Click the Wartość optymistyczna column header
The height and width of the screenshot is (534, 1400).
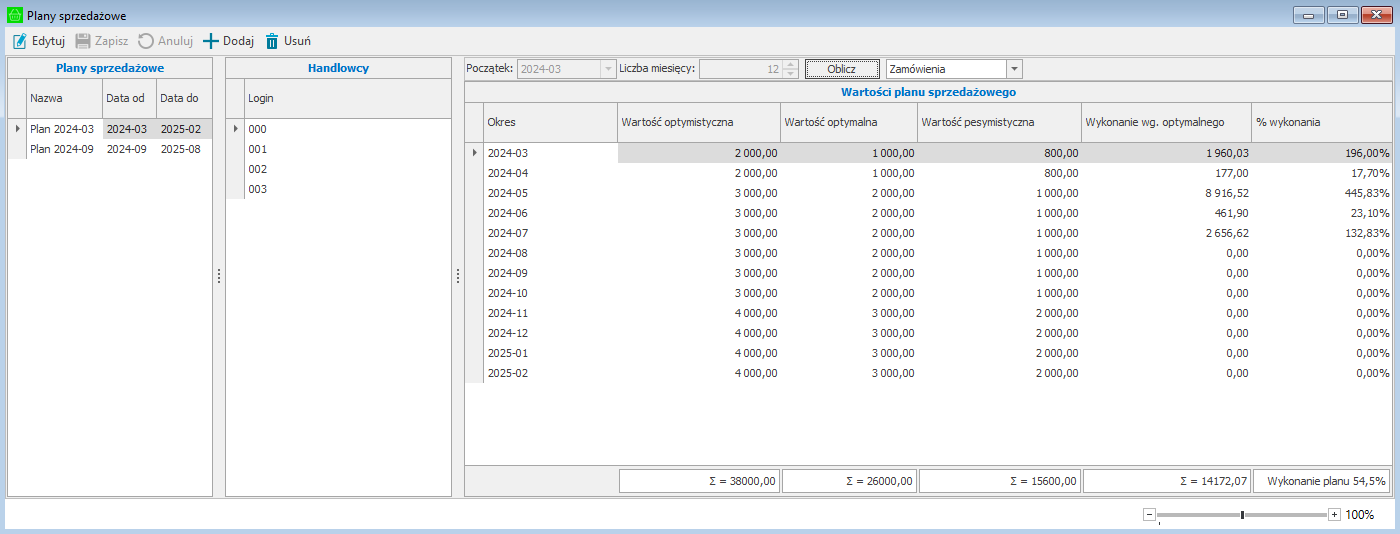699,122
